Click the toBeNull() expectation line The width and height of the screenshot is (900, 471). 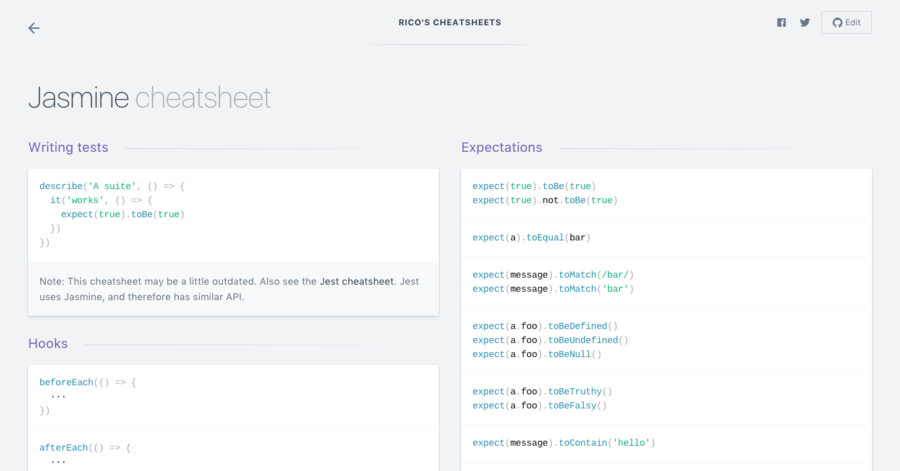click(x=537, y=354)
